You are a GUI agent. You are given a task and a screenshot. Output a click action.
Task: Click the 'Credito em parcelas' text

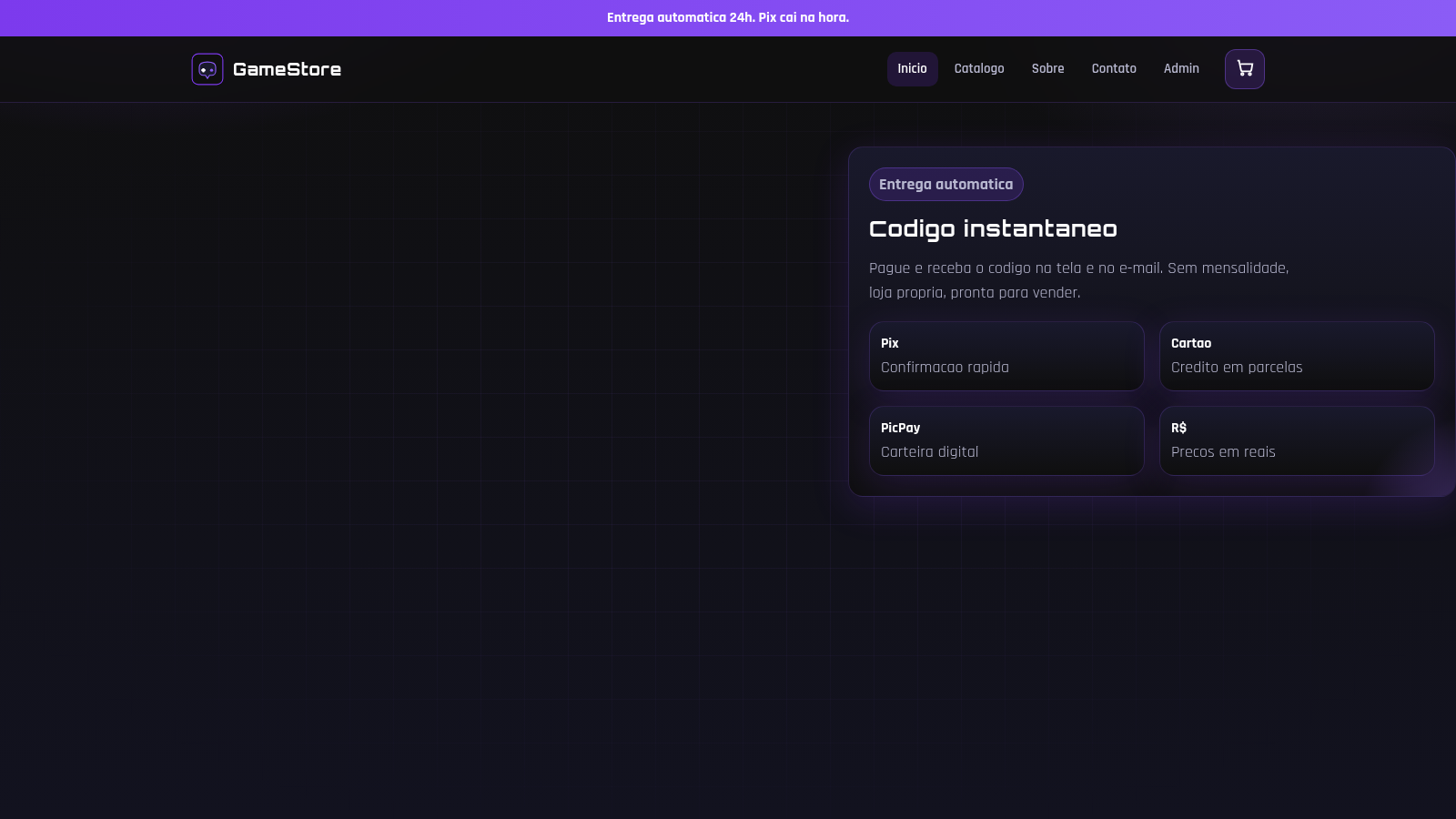1237,368
